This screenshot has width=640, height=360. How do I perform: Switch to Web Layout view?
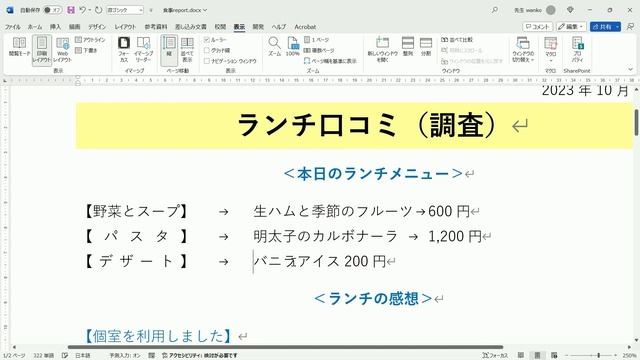(x=62, y=50)
